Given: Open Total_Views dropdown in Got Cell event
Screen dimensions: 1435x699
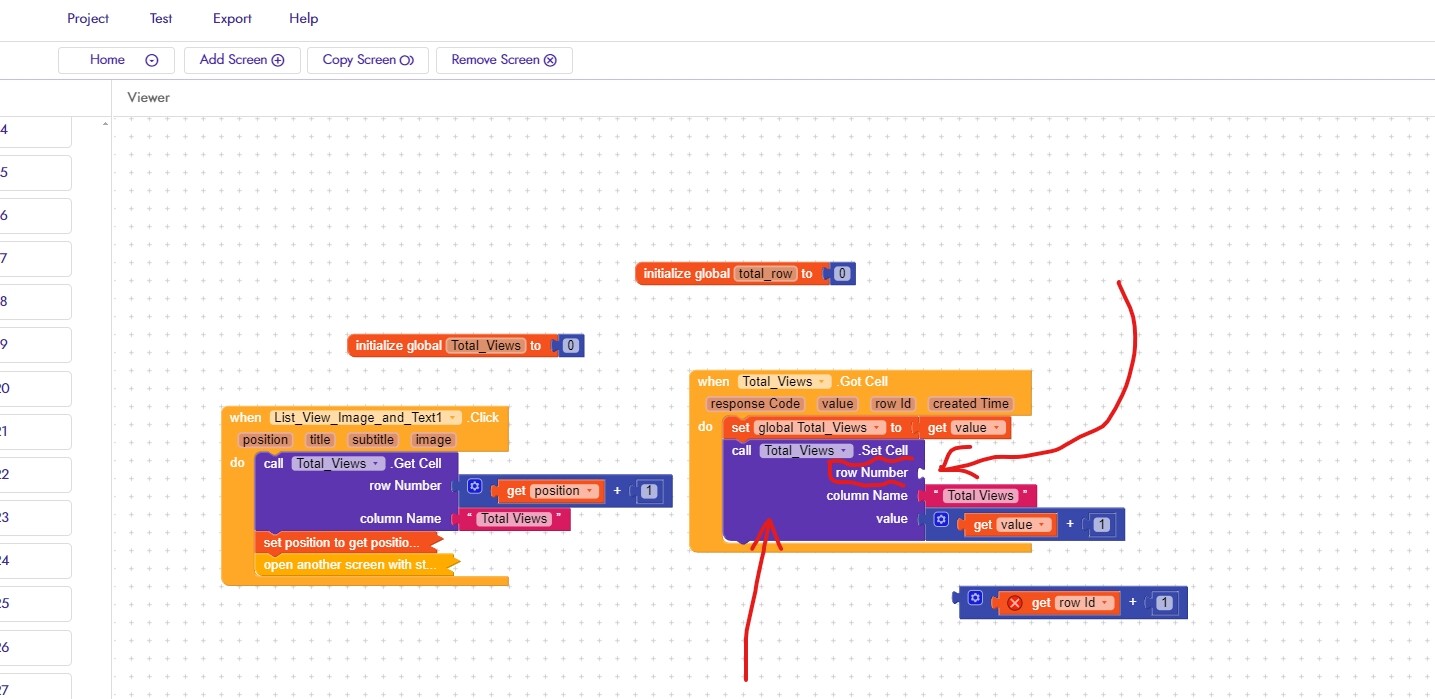Looking at the screenshot, I should click(785, 381).
